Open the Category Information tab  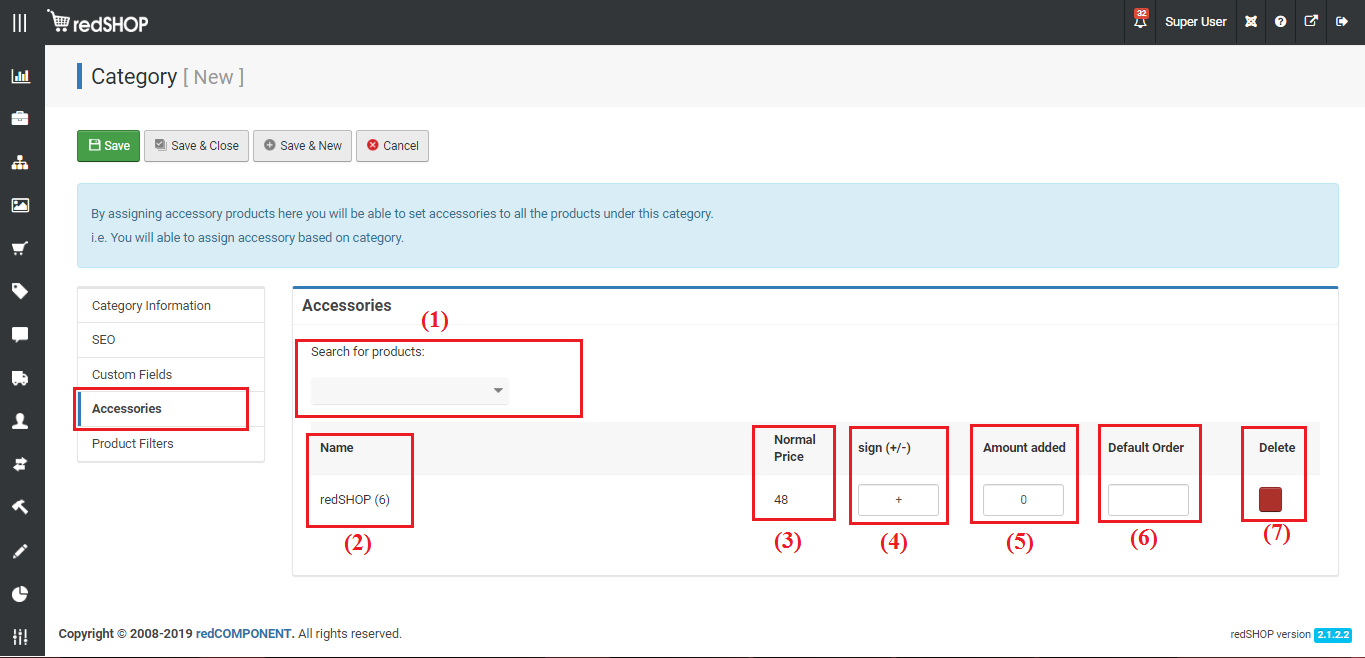click(x=171, y=306)
